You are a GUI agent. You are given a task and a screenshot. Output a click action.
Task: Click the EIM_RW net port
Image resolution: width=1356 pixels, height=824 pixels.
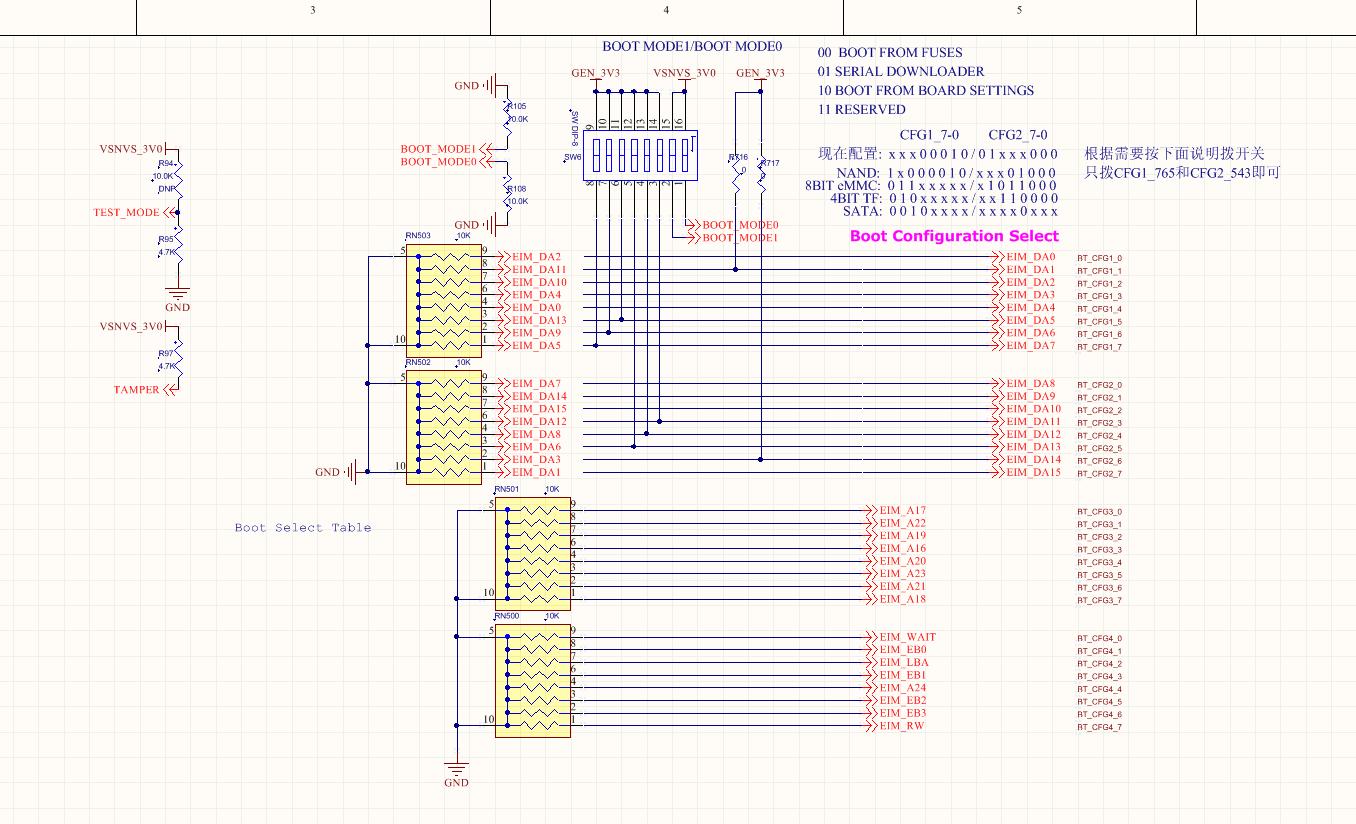coord(894,726)
